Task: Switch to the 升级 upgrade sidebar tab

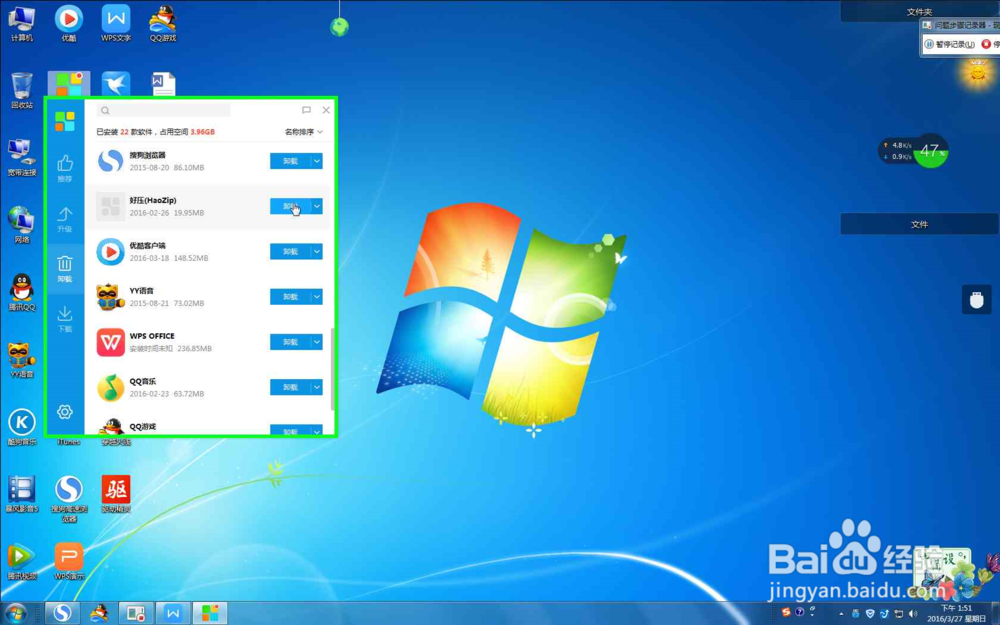Action: [65, 219]
